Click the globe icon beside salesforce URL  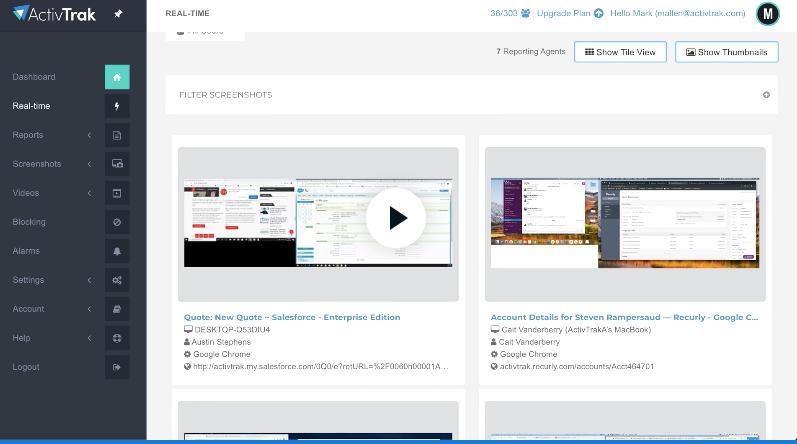(187, 366)
